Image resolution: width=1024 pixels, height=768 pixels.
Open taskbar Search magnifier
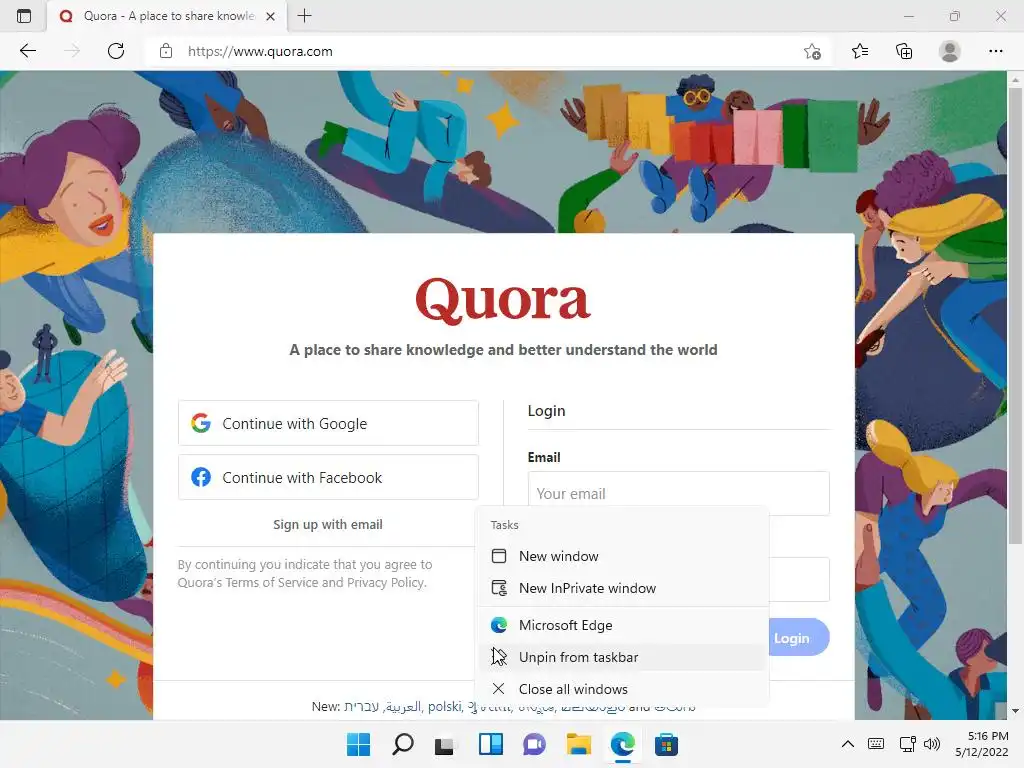point(402,744)
